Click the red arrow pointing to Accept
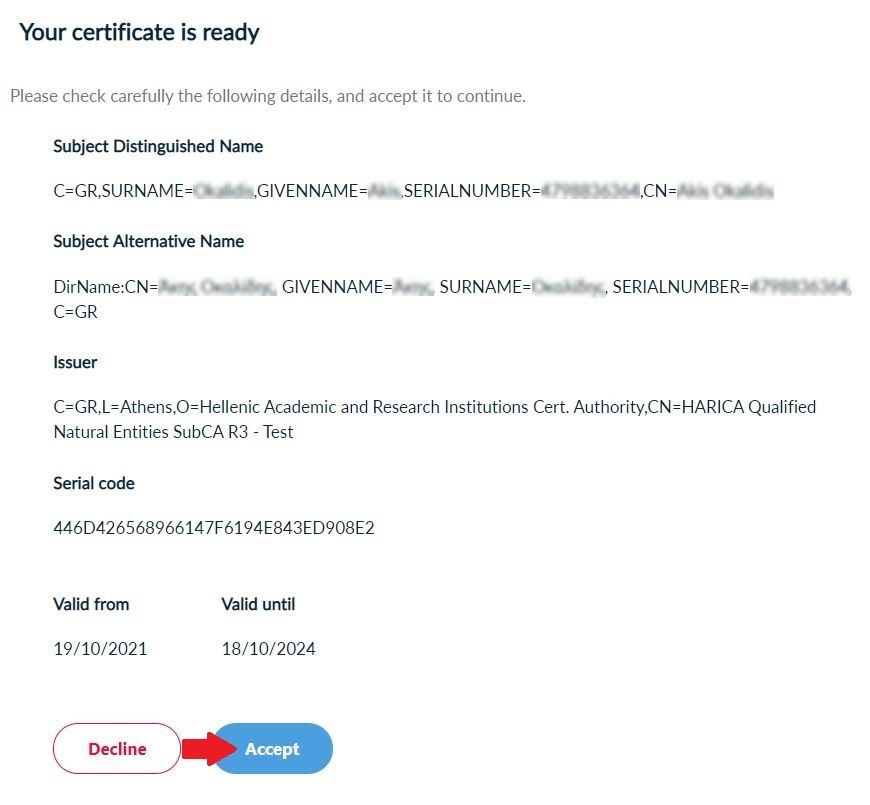 [x=212, y=748]
